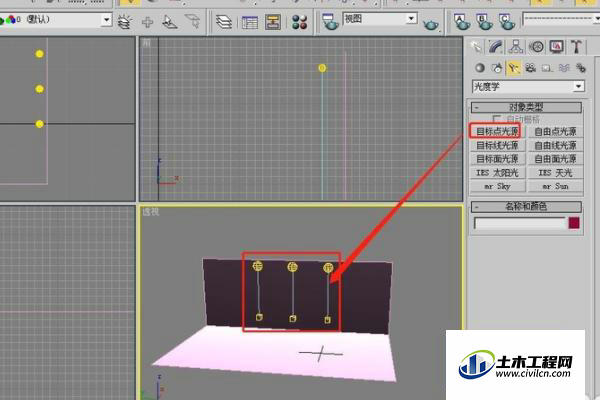Click the 自由点光源 button

555,132
